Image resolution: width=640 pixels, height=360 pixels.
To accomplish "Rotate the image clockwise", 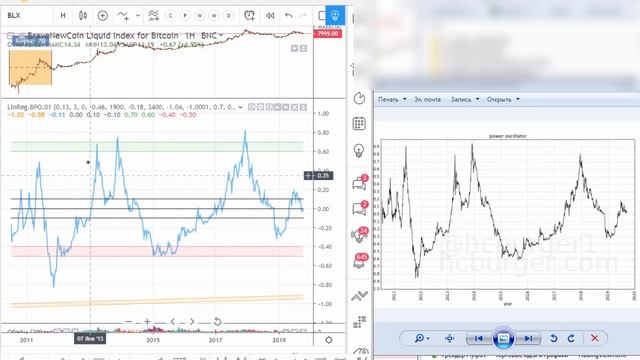I will click(571, 338).
